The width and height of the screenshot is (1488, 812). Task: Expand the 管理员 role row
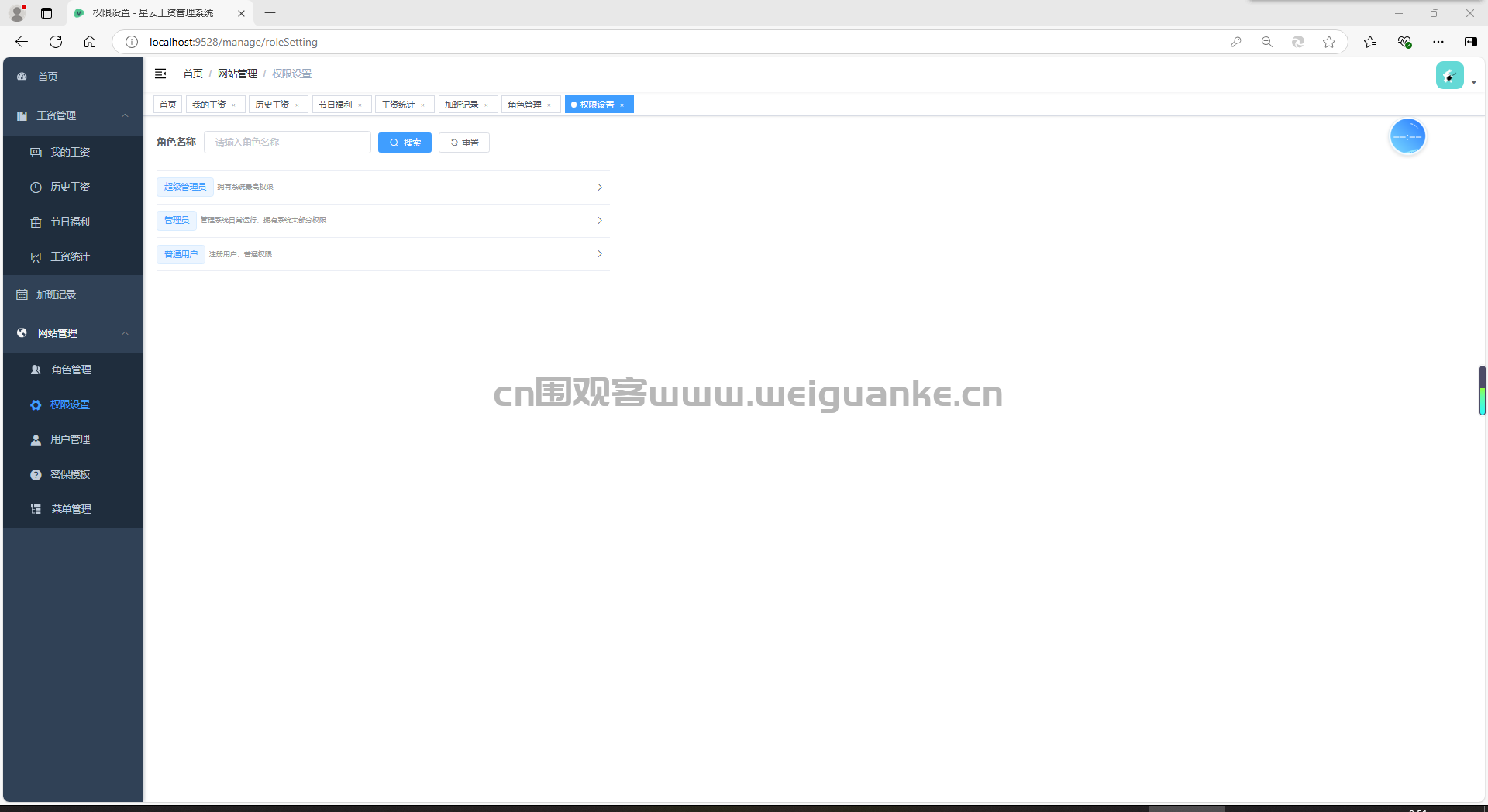click(600, 221)
